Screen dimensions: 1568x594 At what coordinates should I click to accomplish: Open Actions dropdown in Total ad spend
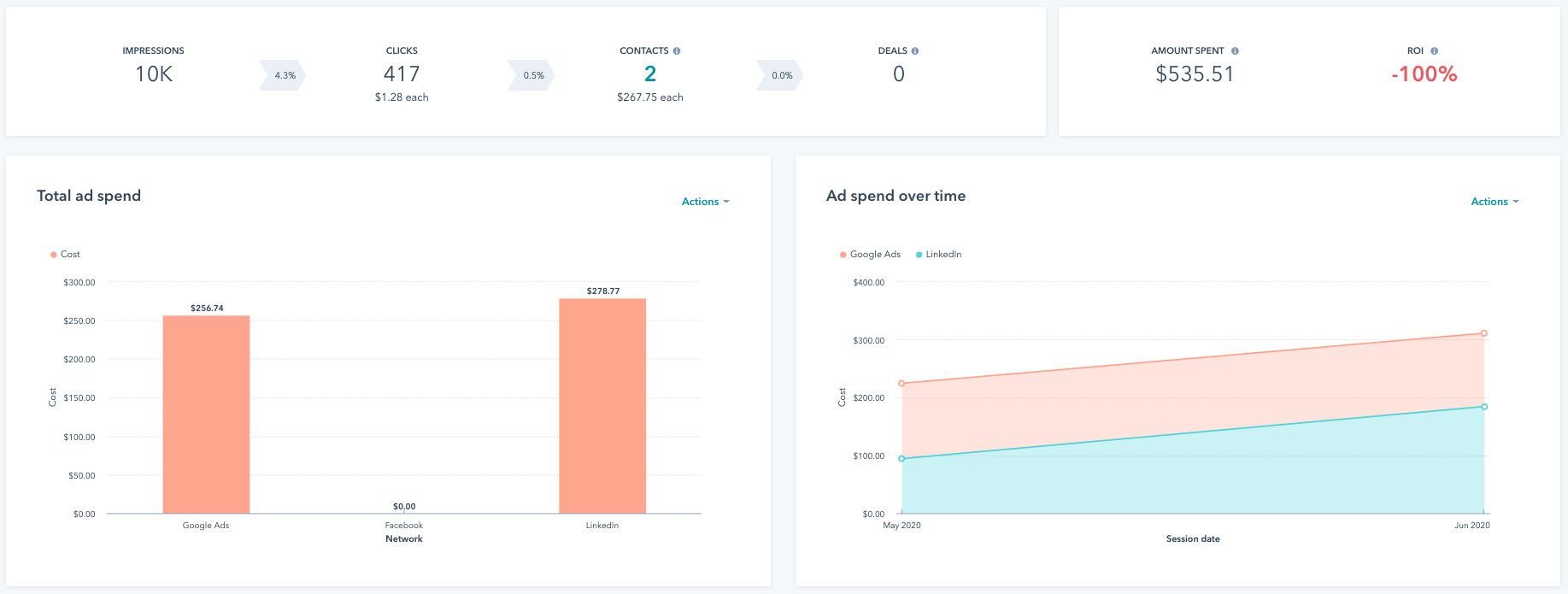point(705,202)
